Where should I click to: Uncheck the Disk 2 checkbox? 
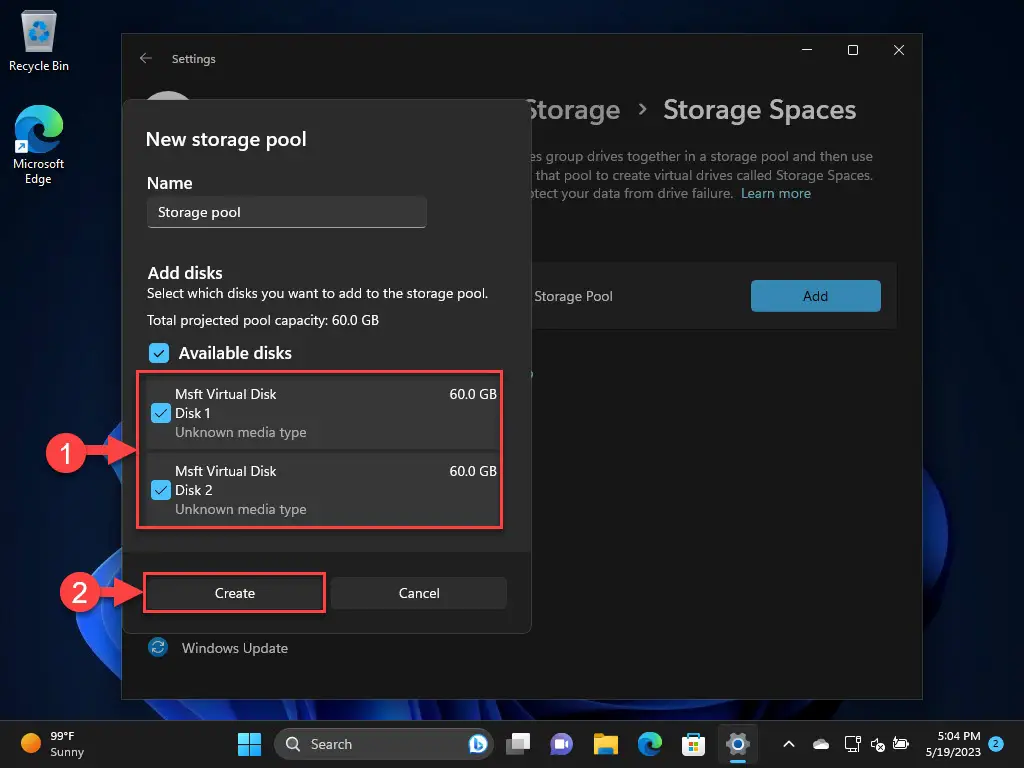click(x=161, y=490)
